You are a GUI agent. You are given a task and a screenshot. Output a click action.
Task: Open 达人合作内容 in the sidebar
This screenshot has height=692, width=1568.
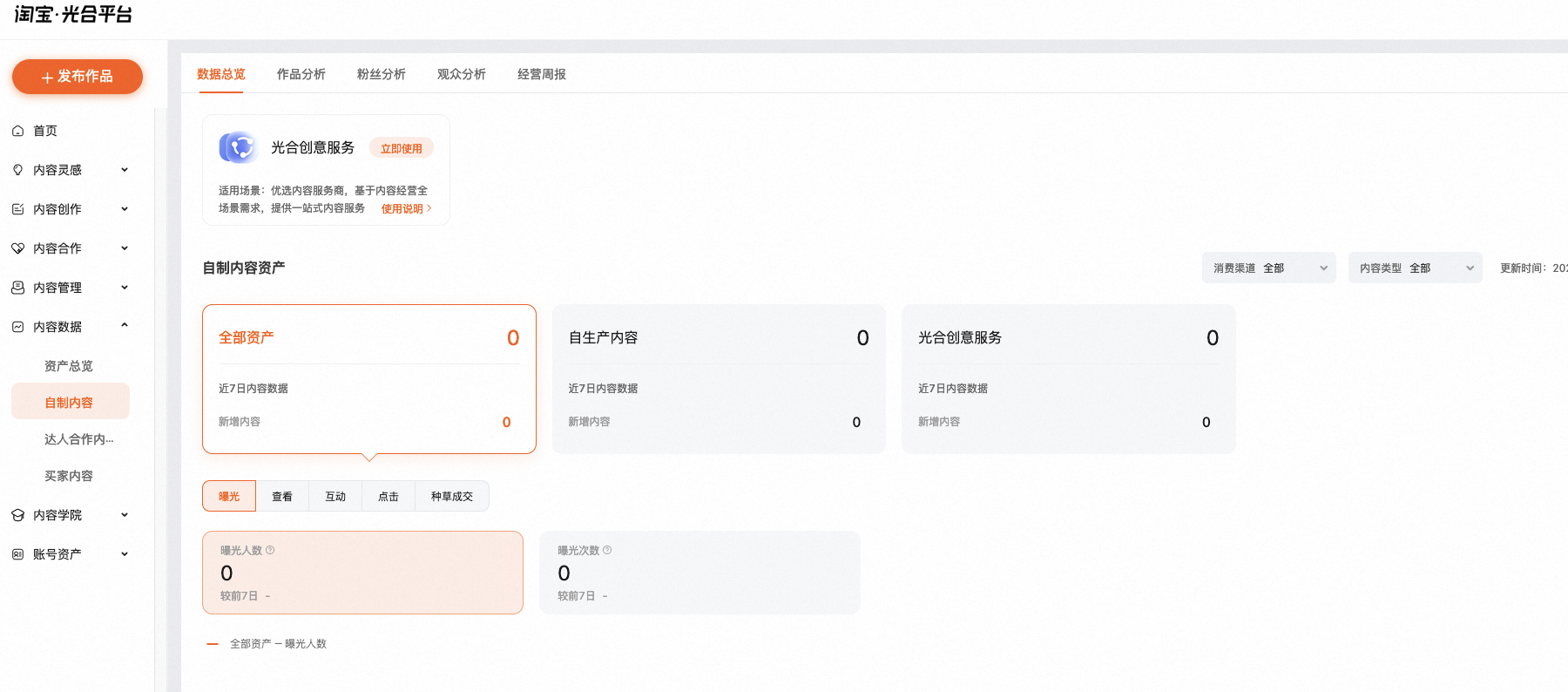(79, 439)
